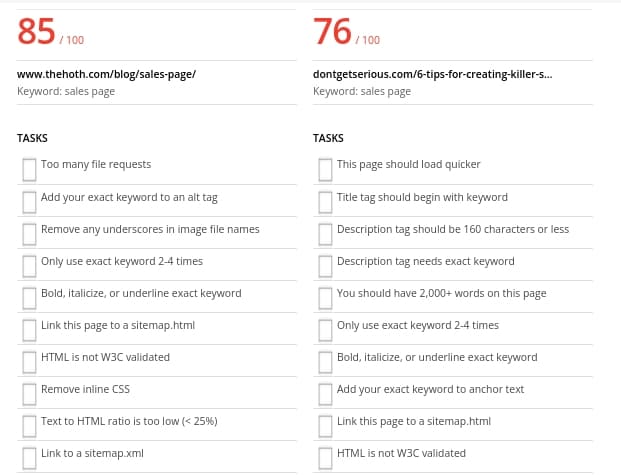
Task: Tick 'Add your exact keyword to an alt tag'
Action: [x=29, y=202]
